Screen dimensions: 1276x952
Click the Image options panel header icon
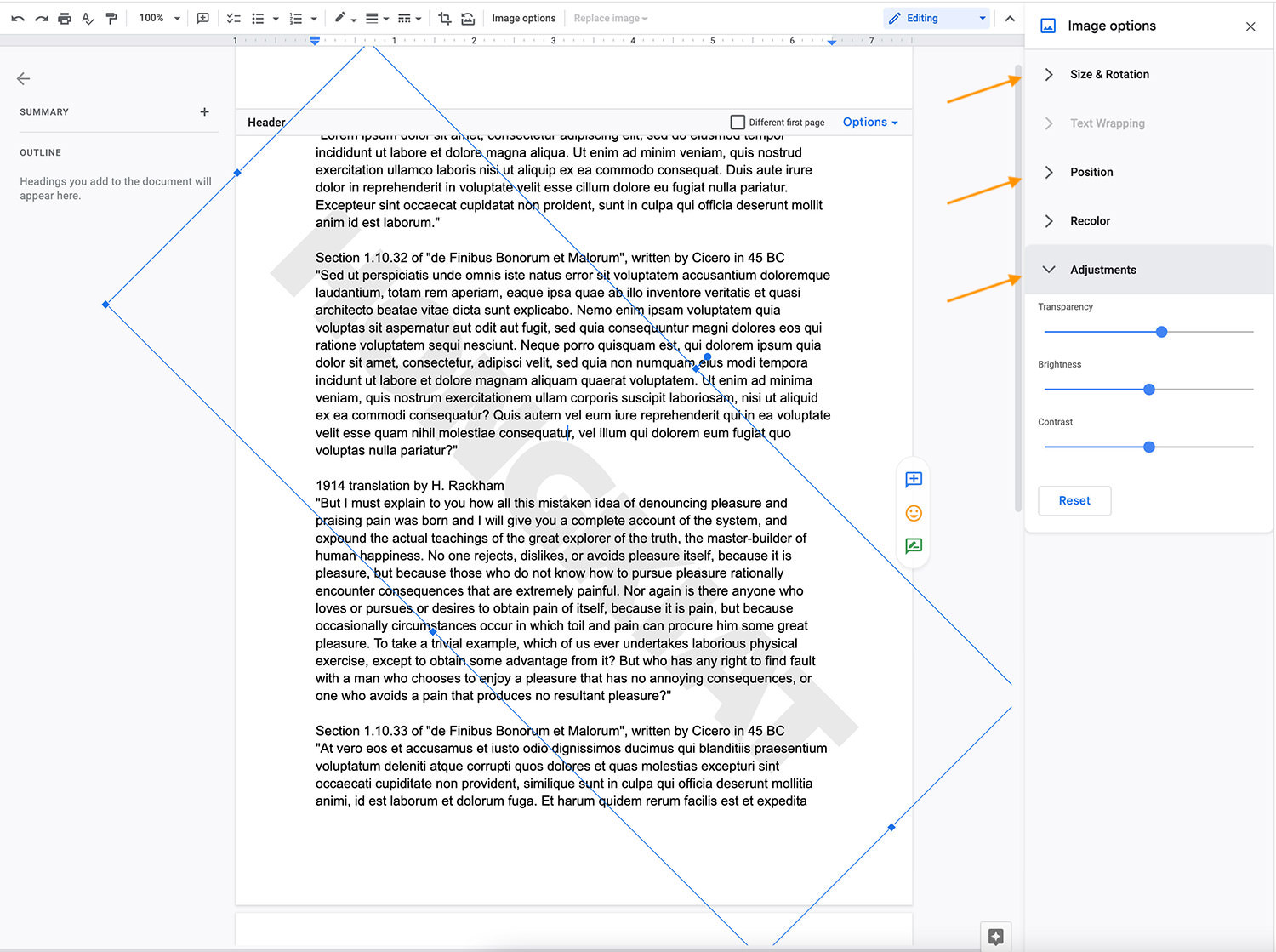[x=1048, y=26]
